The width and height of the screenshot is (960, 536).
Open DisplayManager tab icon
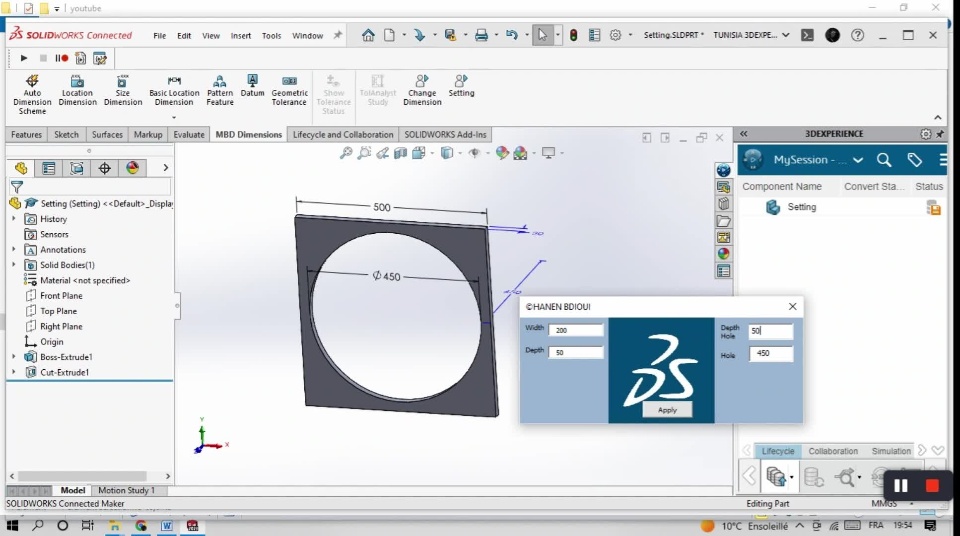point(132,168)
